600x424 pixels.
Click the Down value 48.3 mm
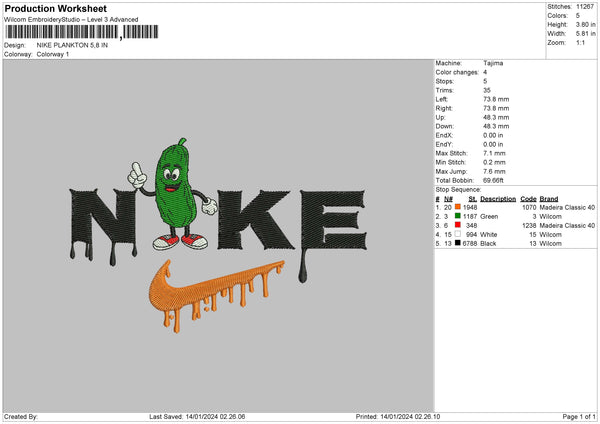tap(496, 126)
